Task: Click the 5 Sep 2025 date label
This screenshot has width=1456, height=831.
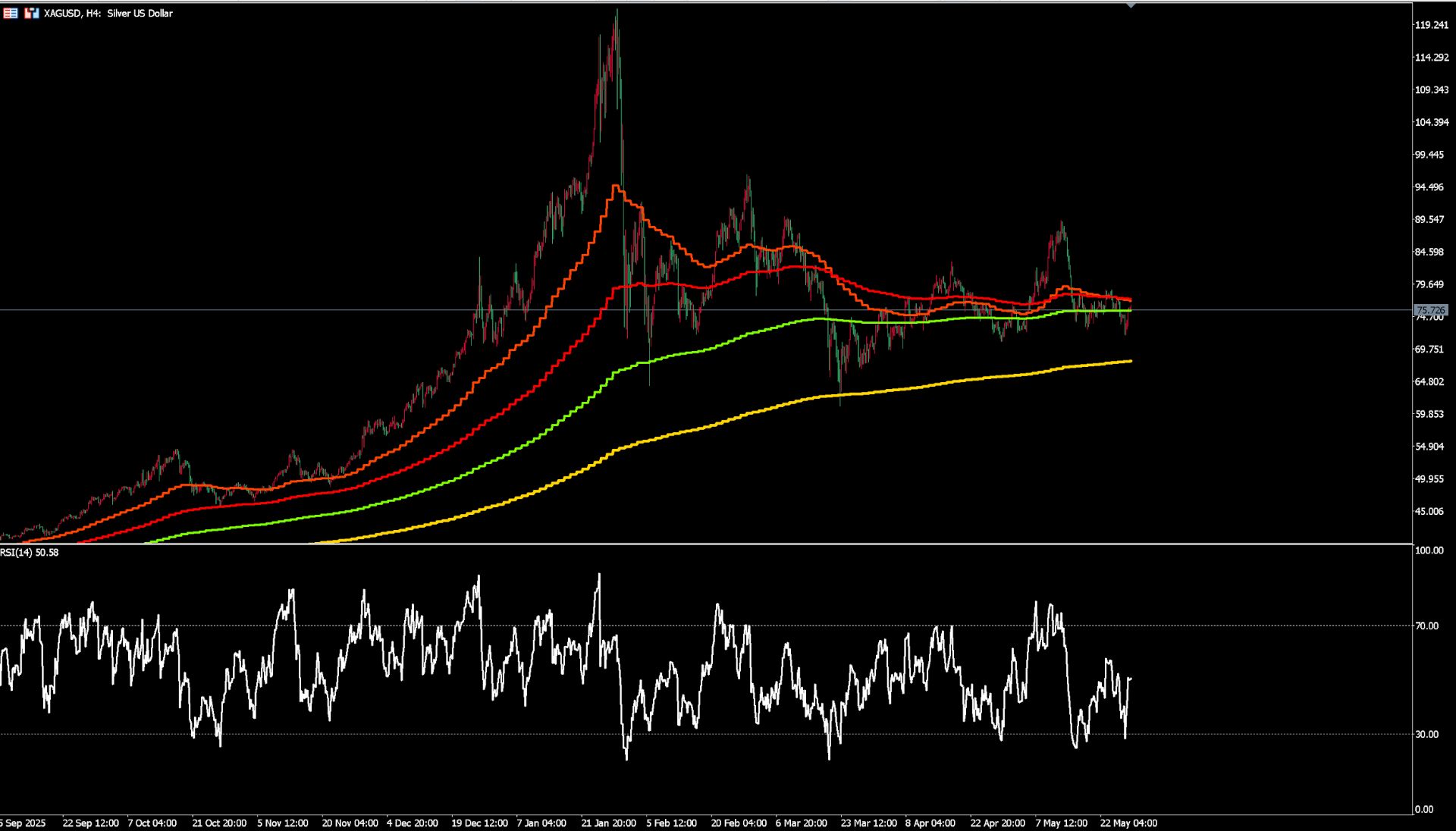Action: 23,823
